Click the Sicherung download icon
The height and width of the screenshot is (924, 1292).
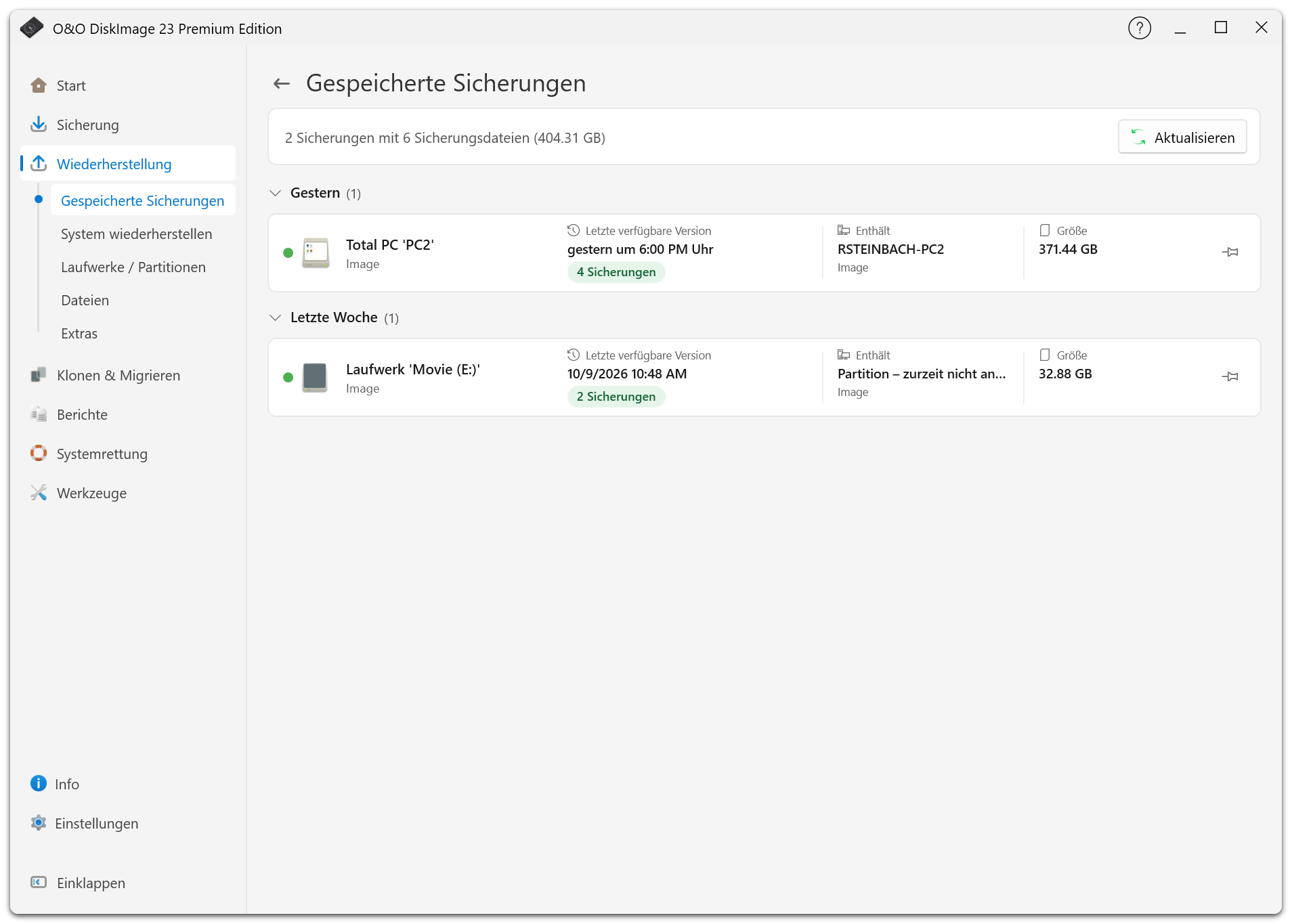pos(39,125)
